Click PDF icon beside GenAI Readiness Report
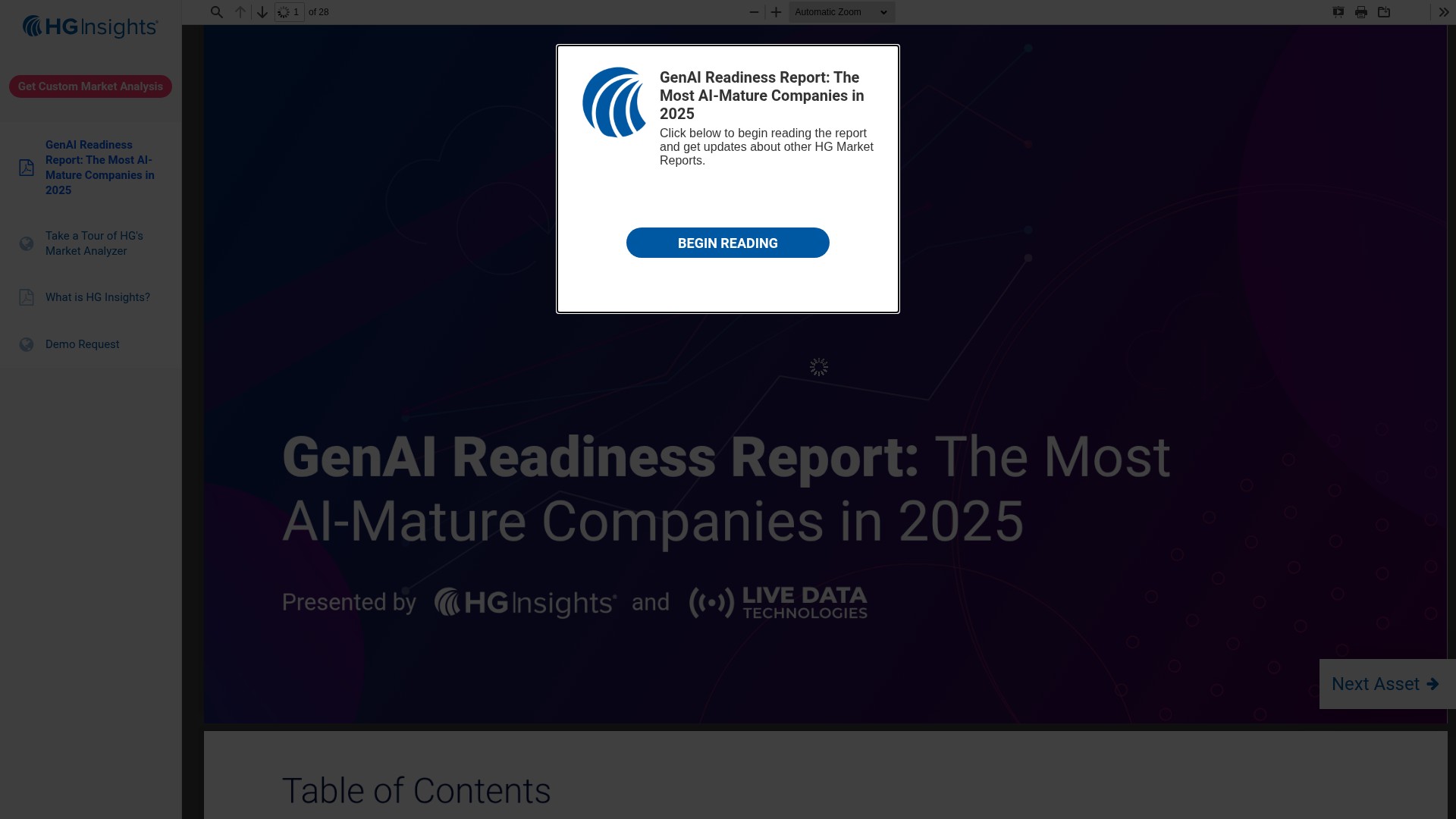Screen dimensions: 1456x819 coord(27,168)
